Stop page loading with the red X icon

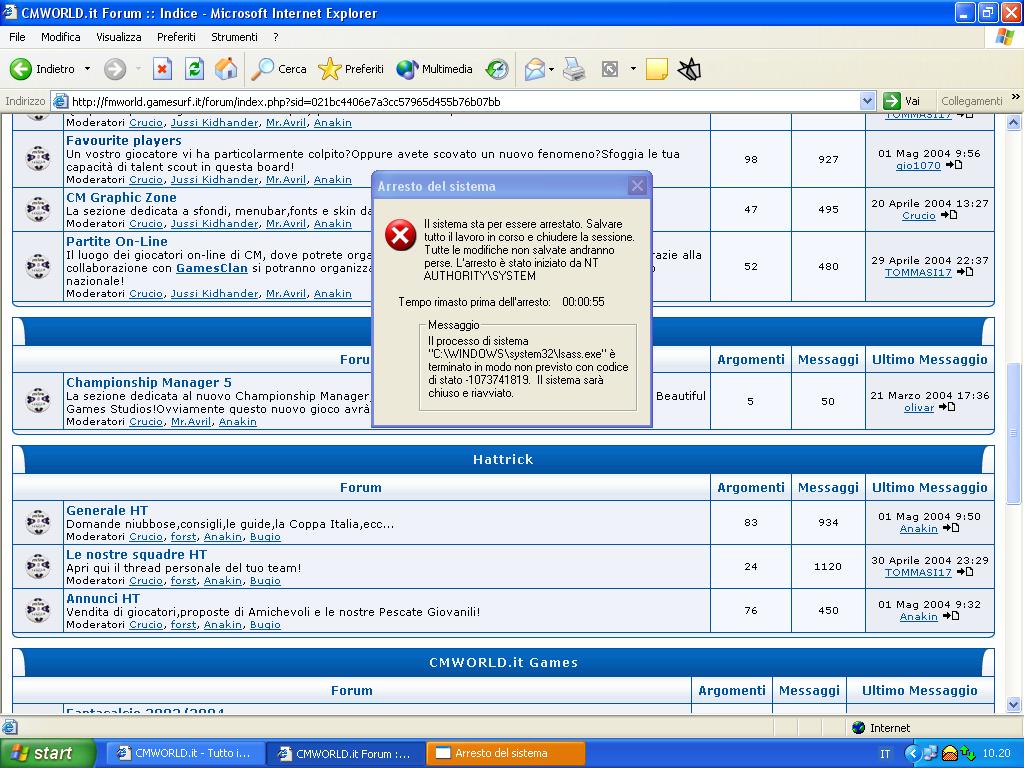[162, 69]
